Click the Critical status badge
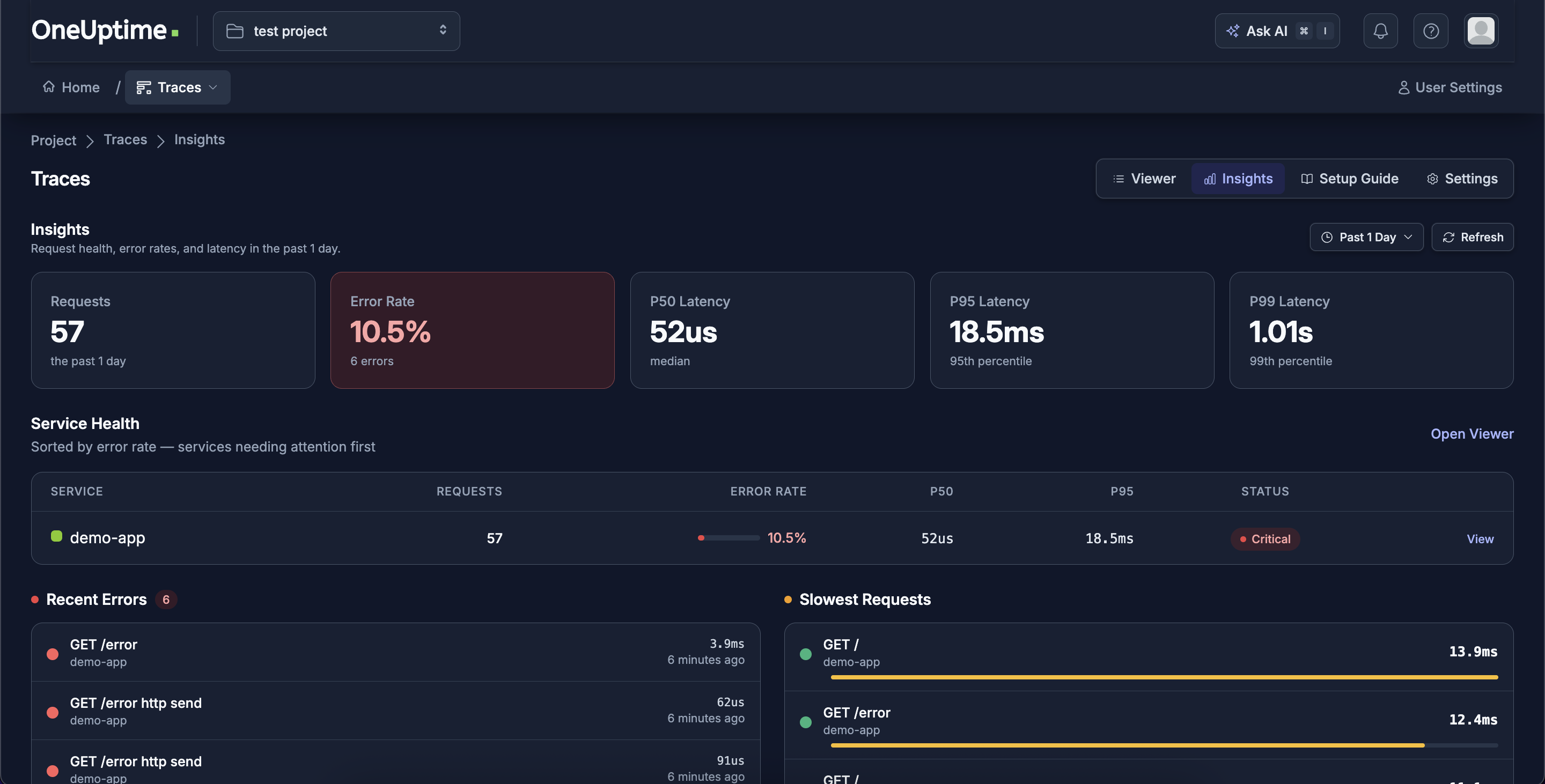Image resolution: width=1545 pixels, height=784 pixels. coord(1265,539)
